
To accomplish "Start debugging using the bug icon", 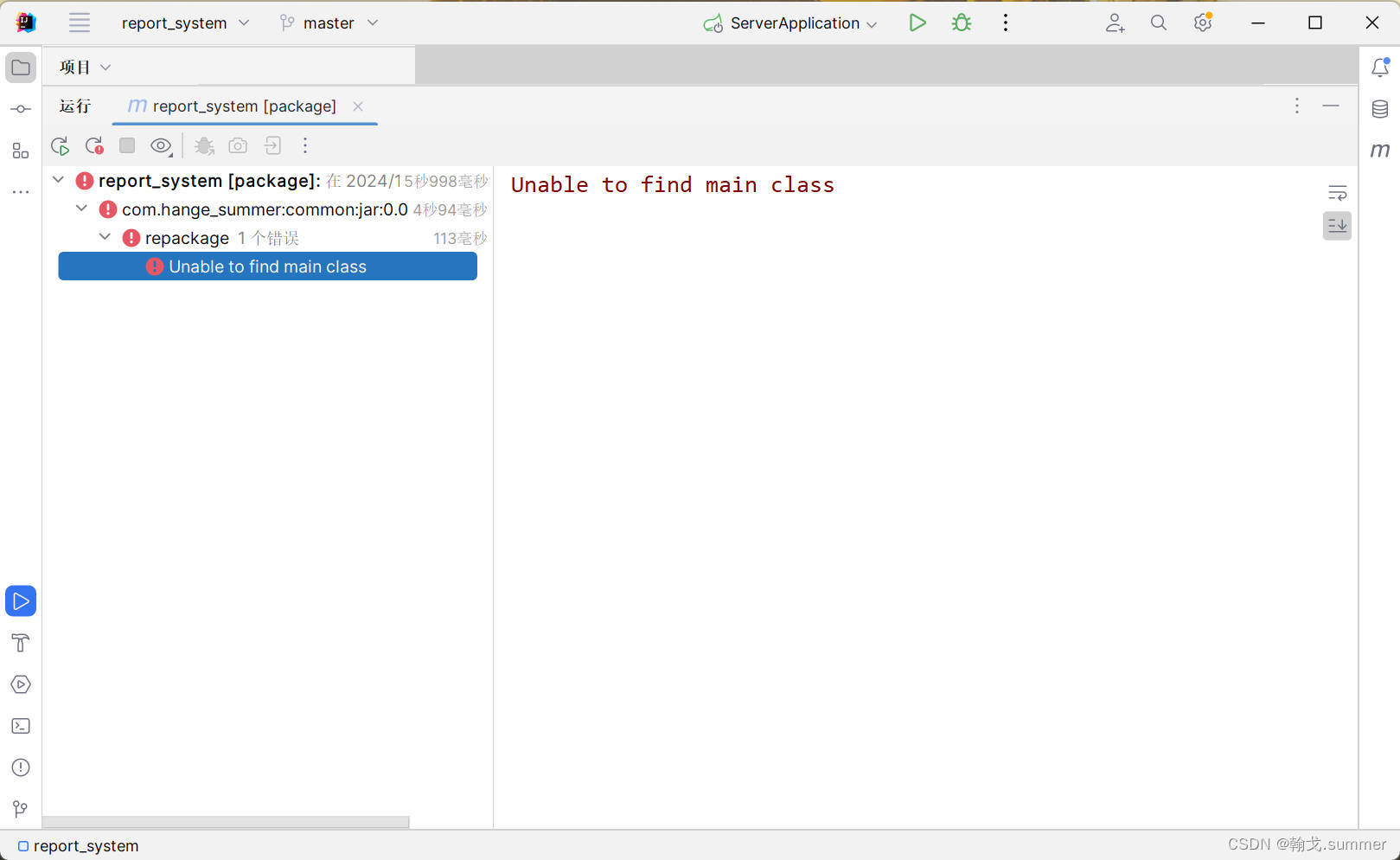I will [961, 22].
